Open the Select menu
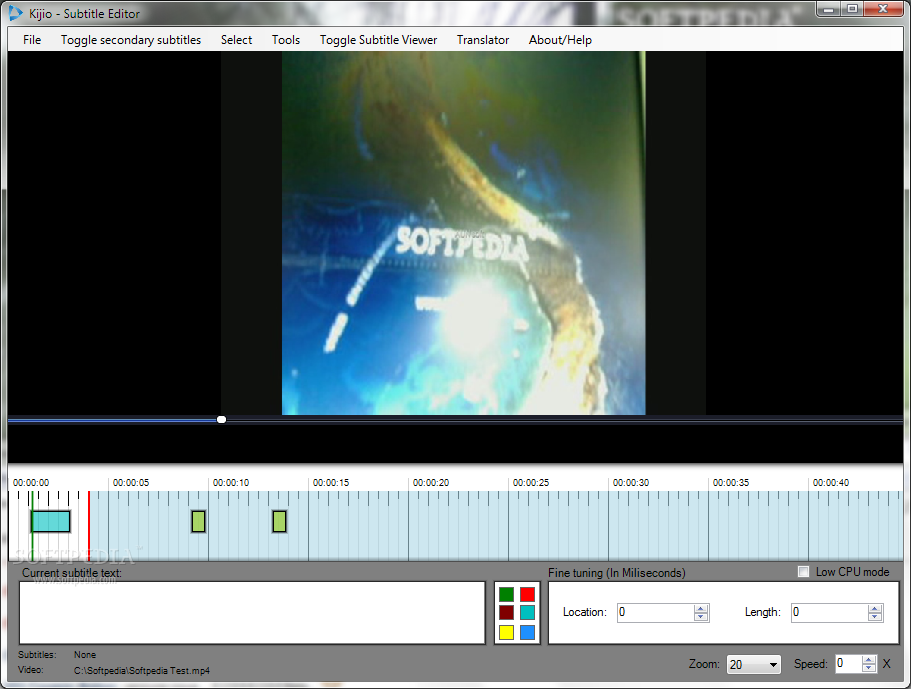911x689 pixels. click(x=236, y=40)
